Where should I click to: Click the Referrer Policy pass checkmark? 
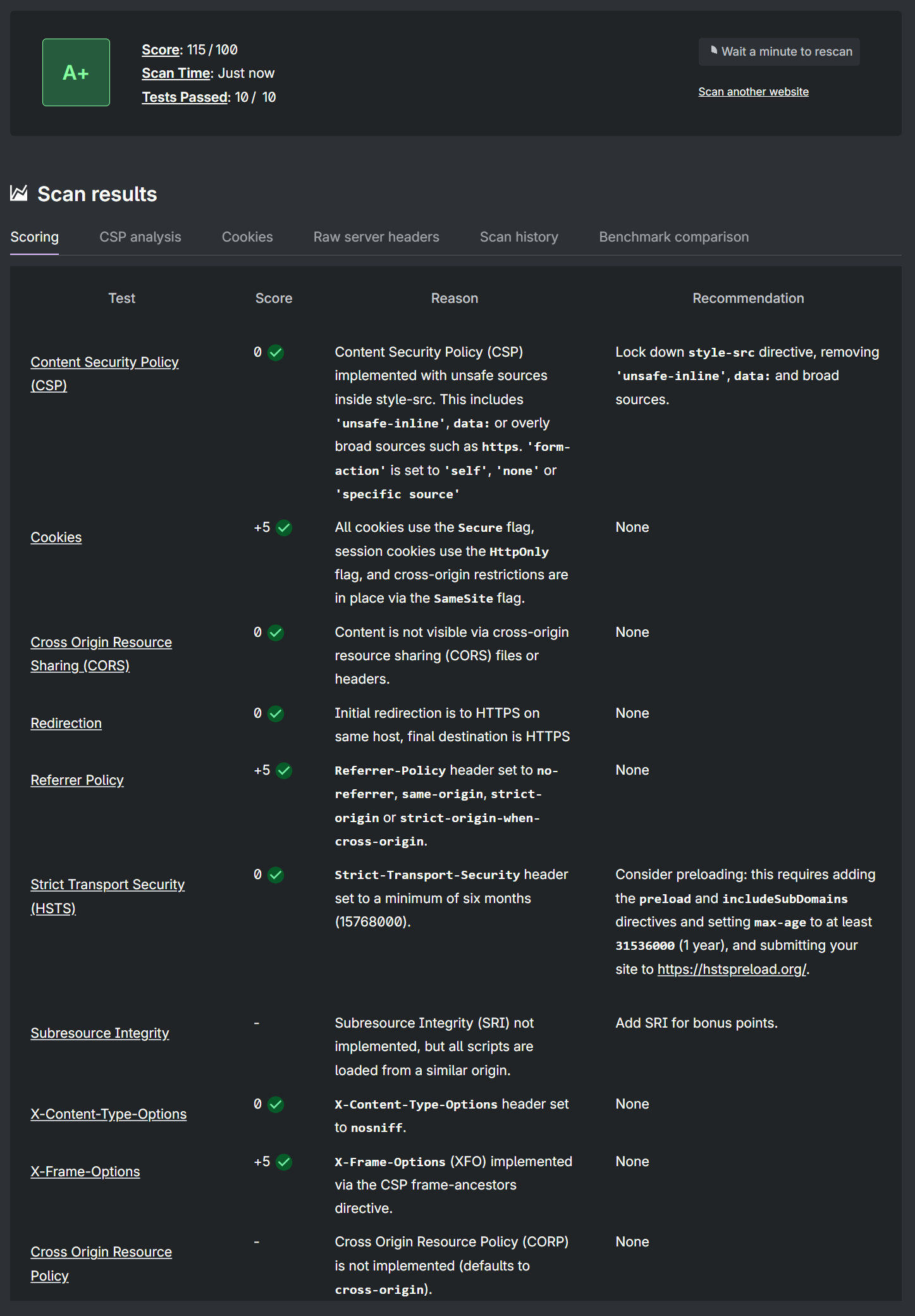point(285,771)
